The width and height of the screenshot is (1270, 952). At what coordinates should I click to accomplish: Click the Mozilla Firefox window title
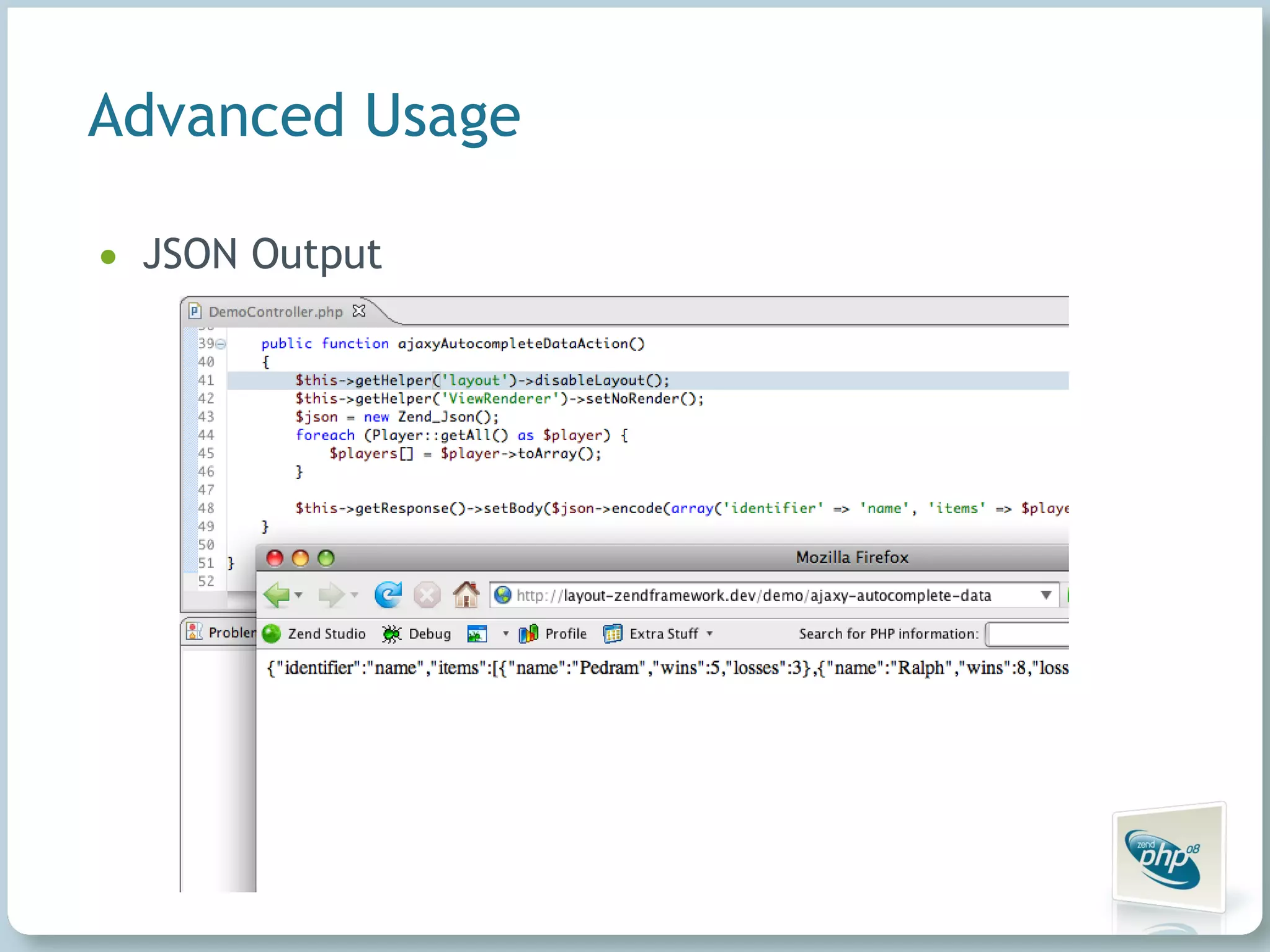(852, 557)
